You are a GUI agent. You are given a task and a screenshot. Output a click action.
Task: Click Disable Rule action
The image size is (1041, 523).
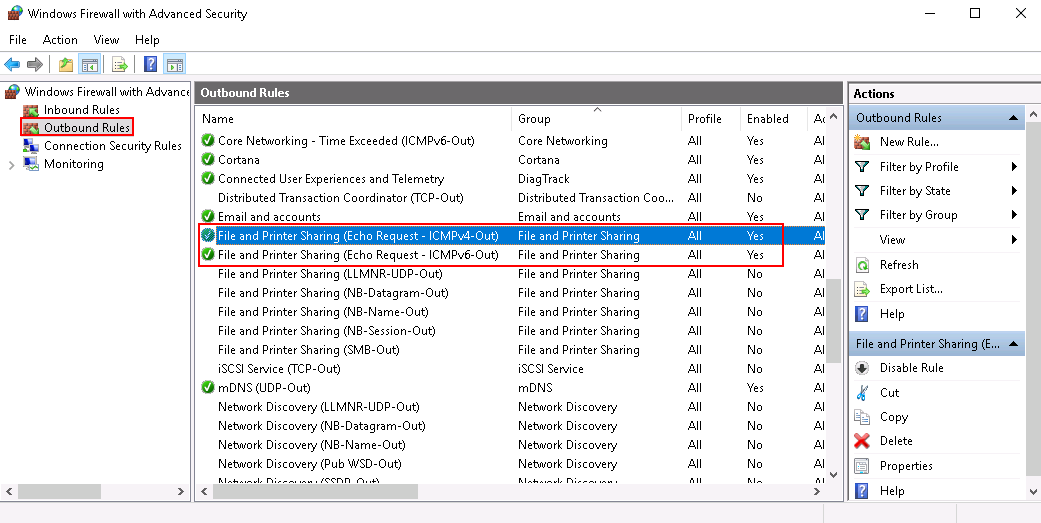coord(912,368)
